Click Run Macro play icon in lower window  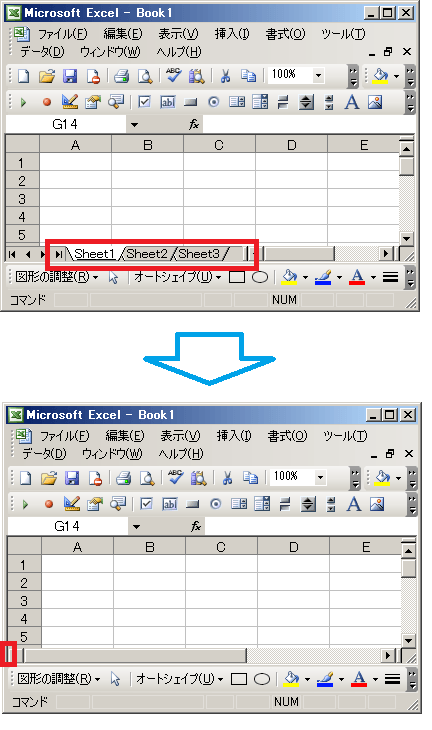[x=25, y=504]
